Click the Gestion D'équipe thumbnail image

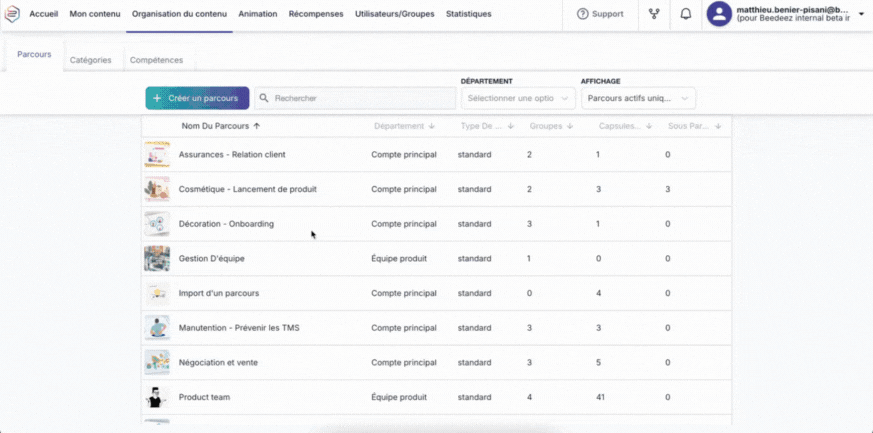[157, 258]
